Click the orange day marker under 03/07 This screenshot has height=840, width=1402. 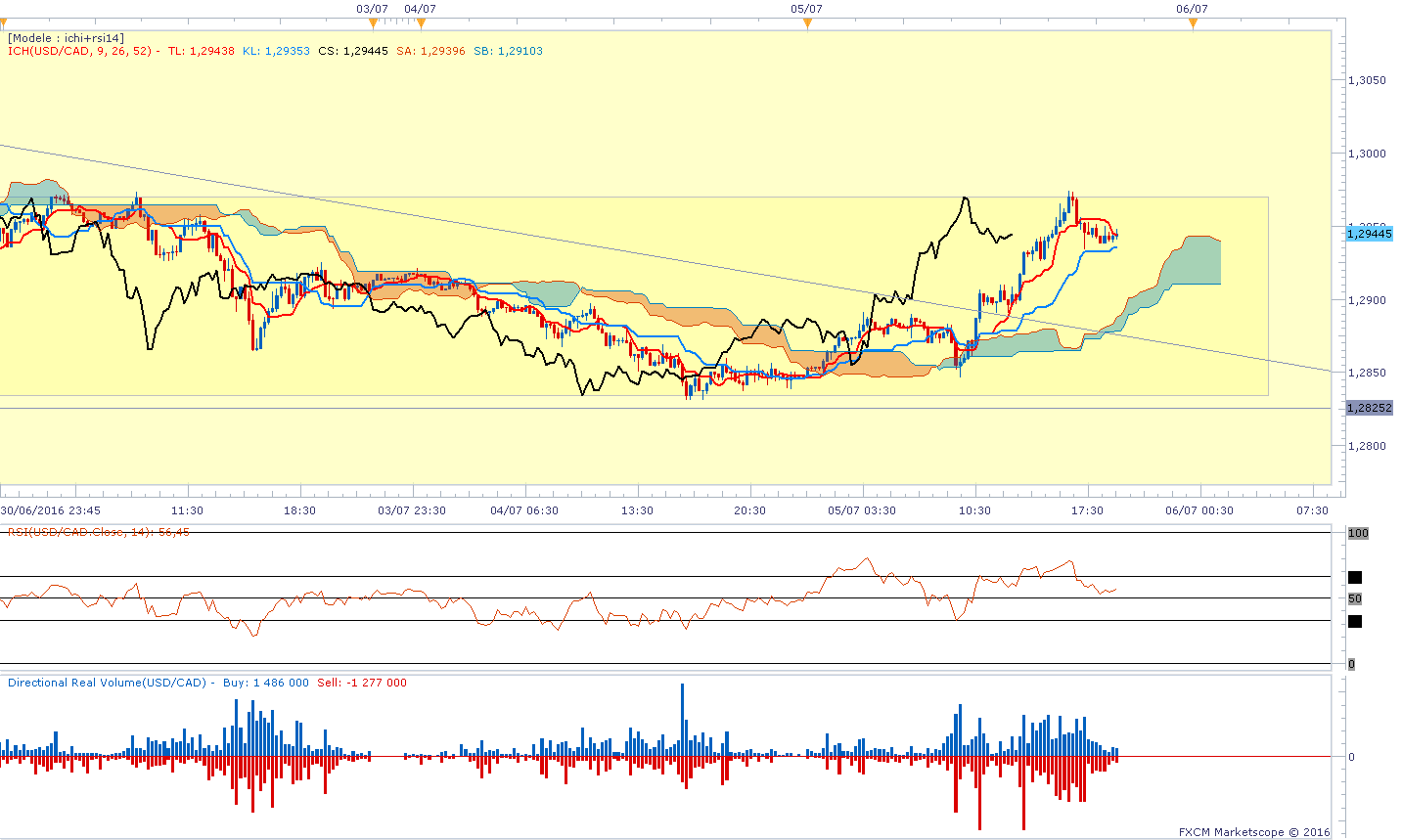tap(372, 23)
